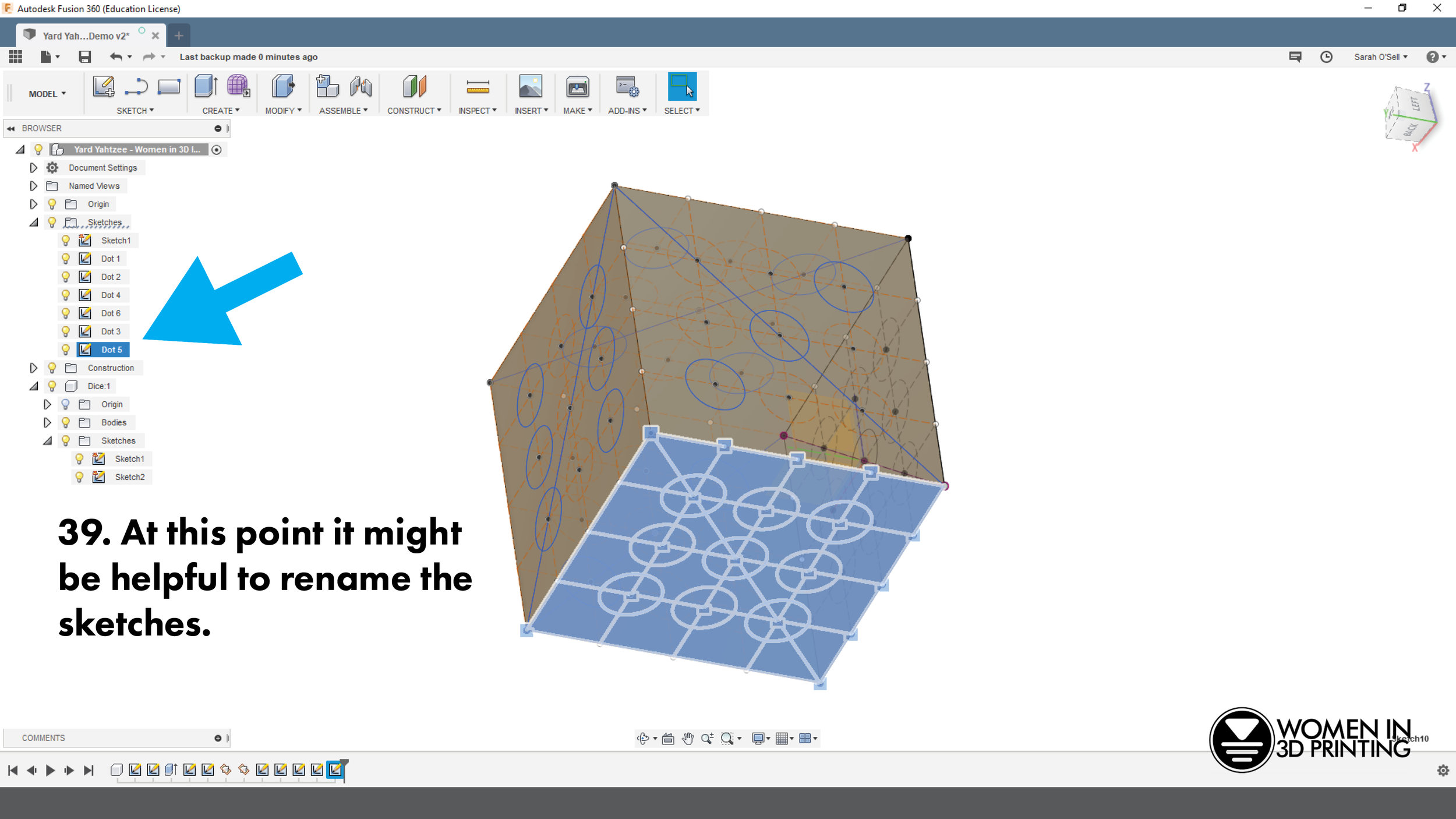Viewport: 1456px width, 819px height.
Task: Click the Joint assemble icon
Action: [361, 87]
